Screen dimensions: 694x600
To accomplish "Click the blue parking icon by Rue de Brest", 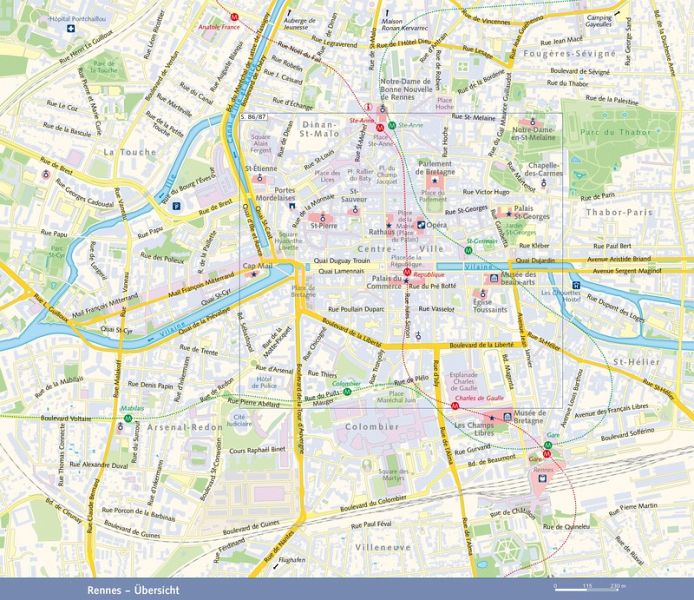I will point(177,206).
